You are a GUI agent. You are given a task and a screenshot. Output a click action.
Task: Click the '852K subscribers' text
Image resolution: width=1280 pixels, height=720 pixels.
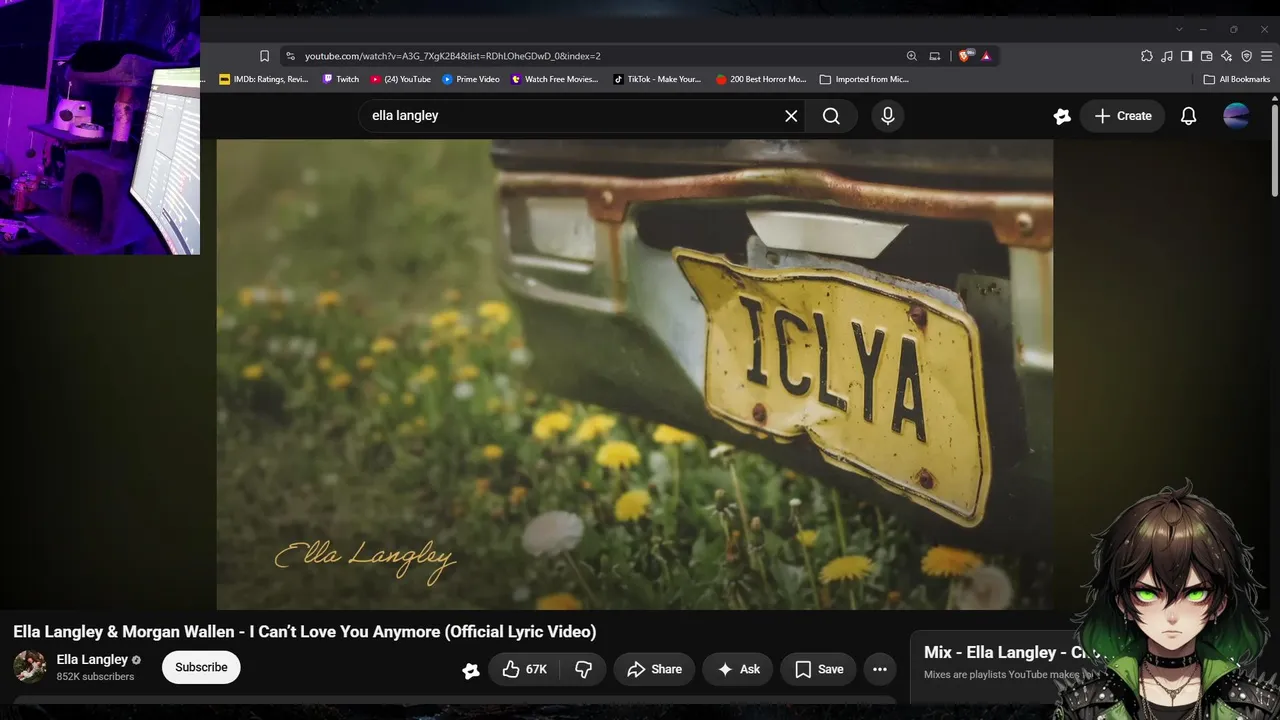click(95, 677)
